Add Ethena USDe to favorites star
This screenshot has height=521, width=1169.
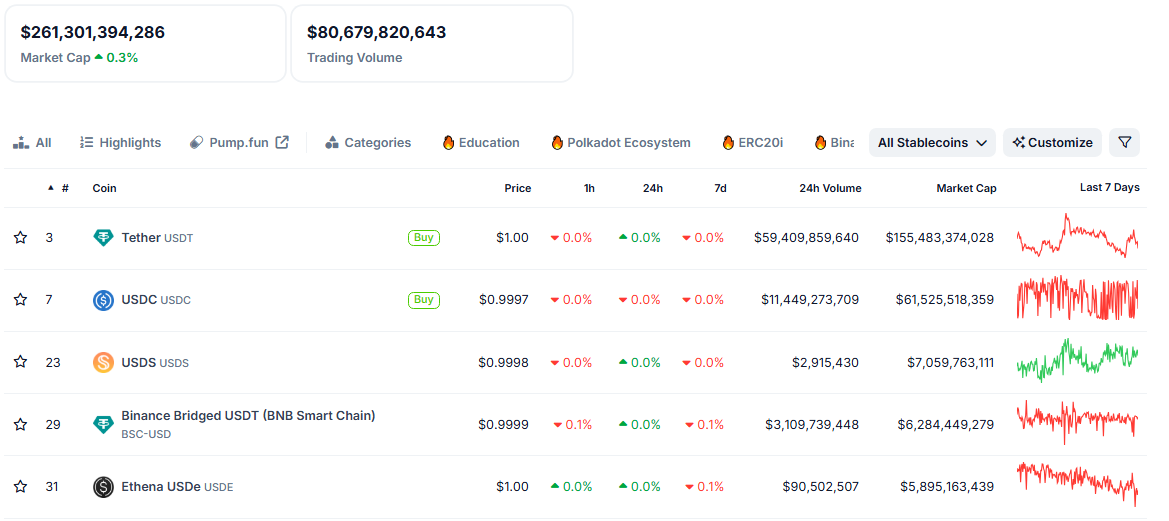[20, 487]
